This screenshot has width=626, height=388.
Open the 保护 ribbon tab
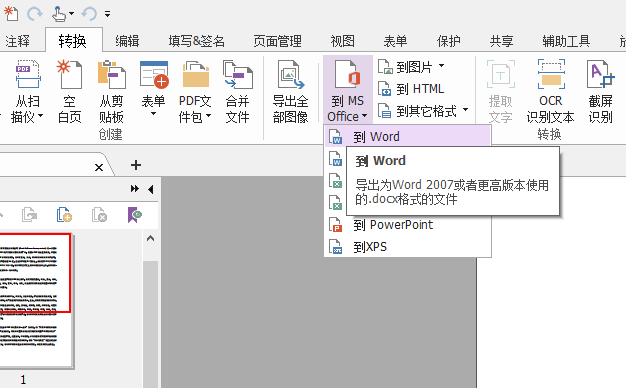448,41
